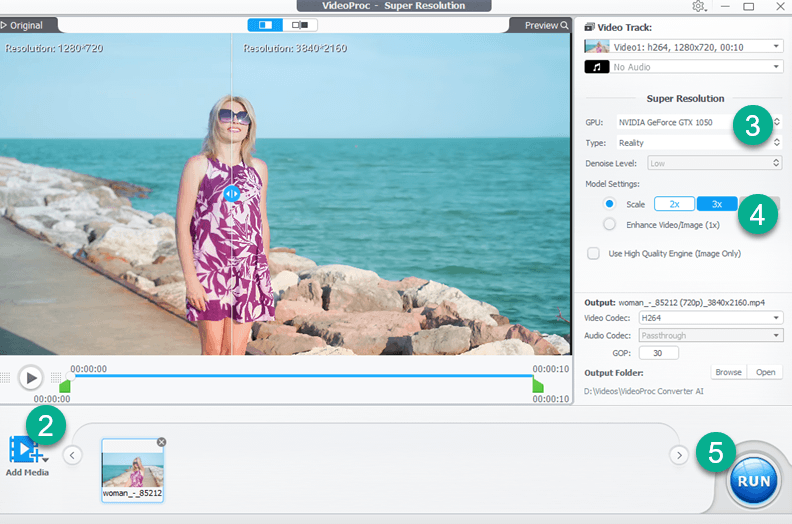
Task: Click the Add Media icon
Action: coord(23,449)
